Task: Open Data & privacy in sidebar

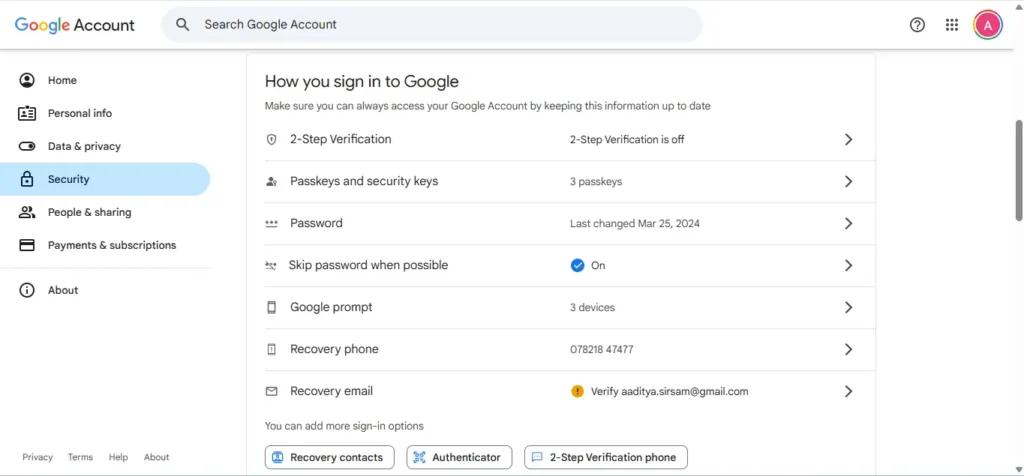Action: click(x=84, y=146)
